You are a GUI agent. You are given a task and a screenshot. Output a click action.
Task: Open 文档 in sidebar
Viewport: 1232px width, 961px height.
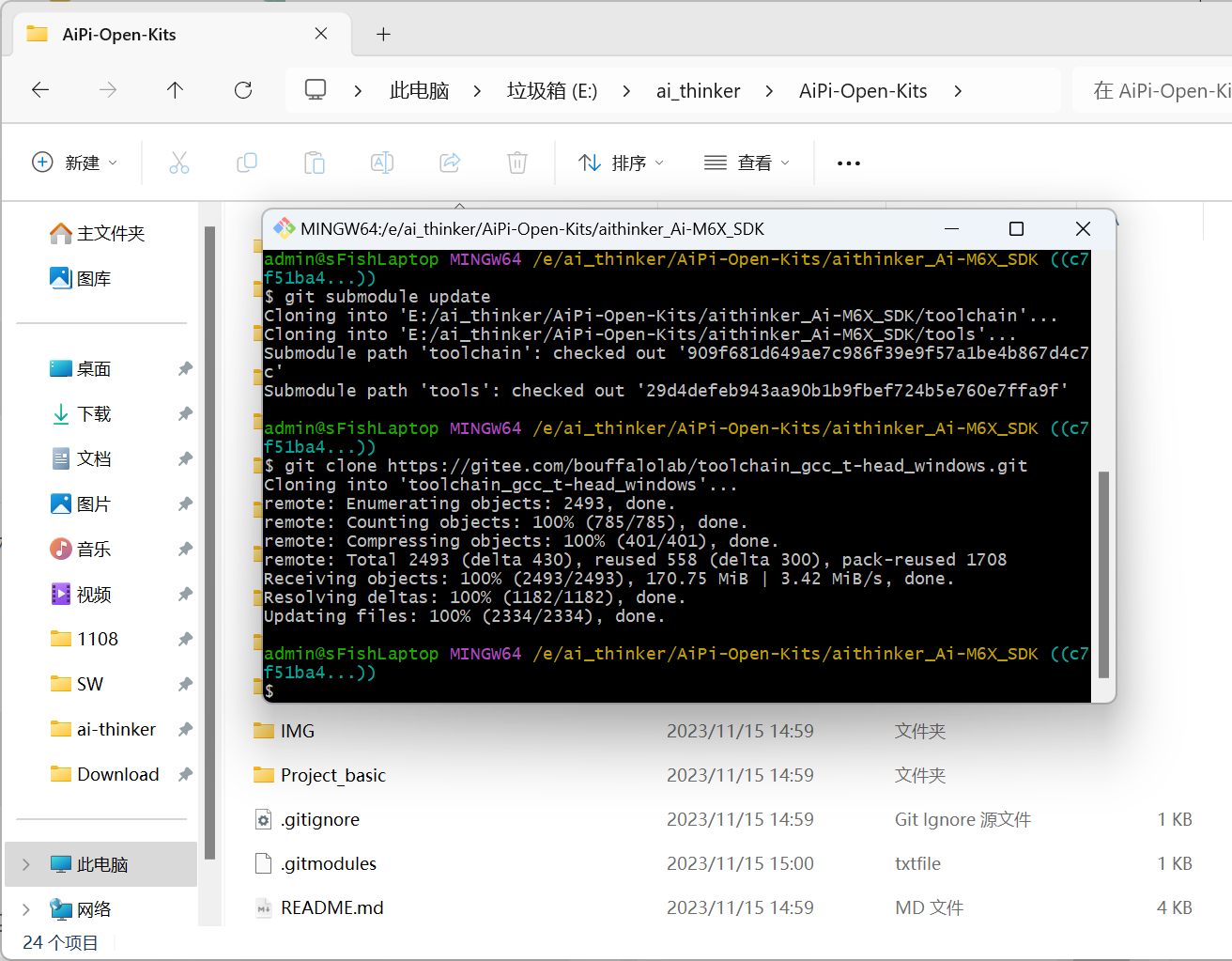(81, 459)
